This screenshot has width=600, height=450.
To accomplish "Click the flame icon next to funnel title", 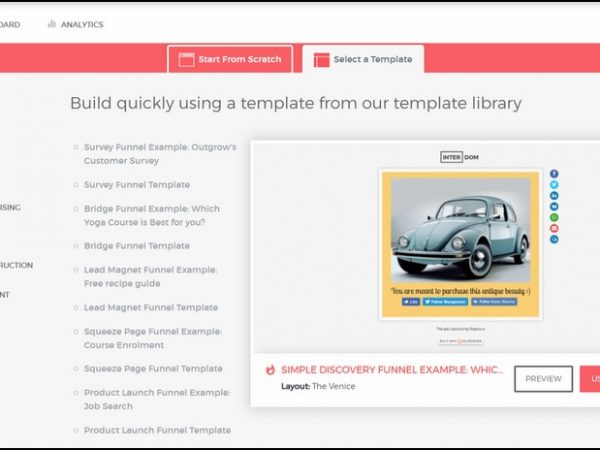I will pos(270,370).
